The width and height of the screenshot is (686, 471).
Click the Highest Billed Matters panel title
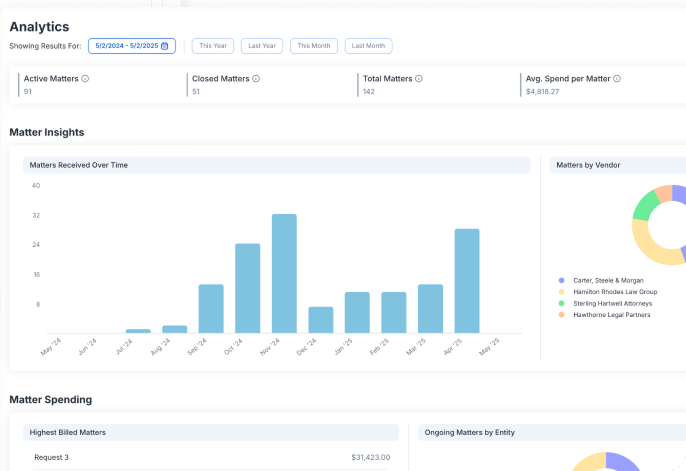[x=68, y=433]
